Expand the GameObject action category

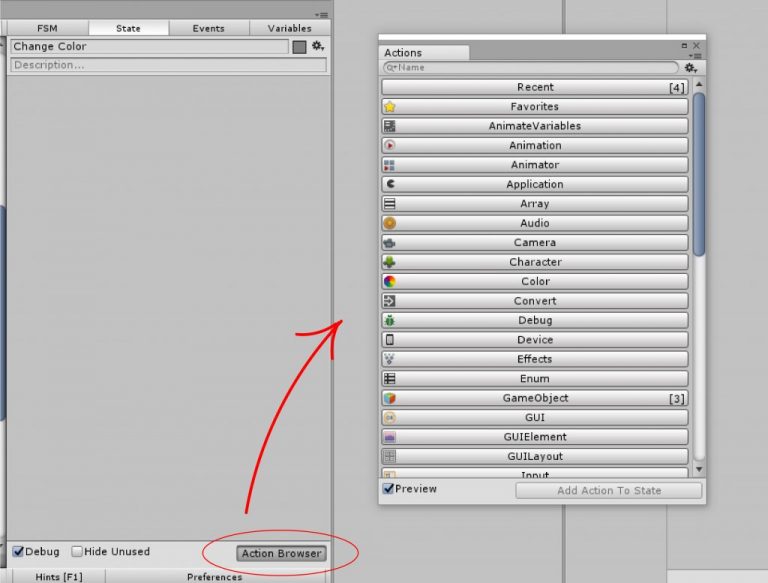(535, 398)
